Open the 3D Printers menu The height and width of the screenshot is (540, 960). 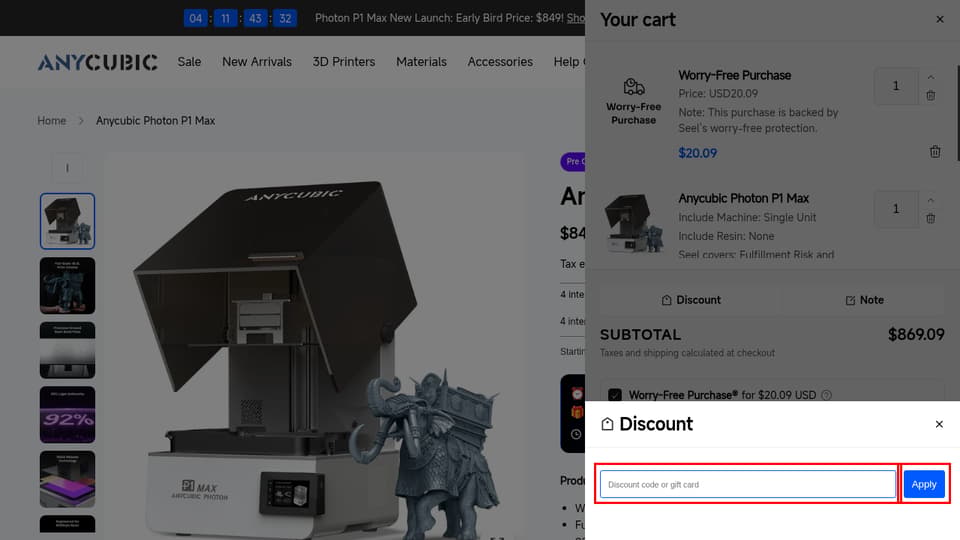tap(343, 62)
